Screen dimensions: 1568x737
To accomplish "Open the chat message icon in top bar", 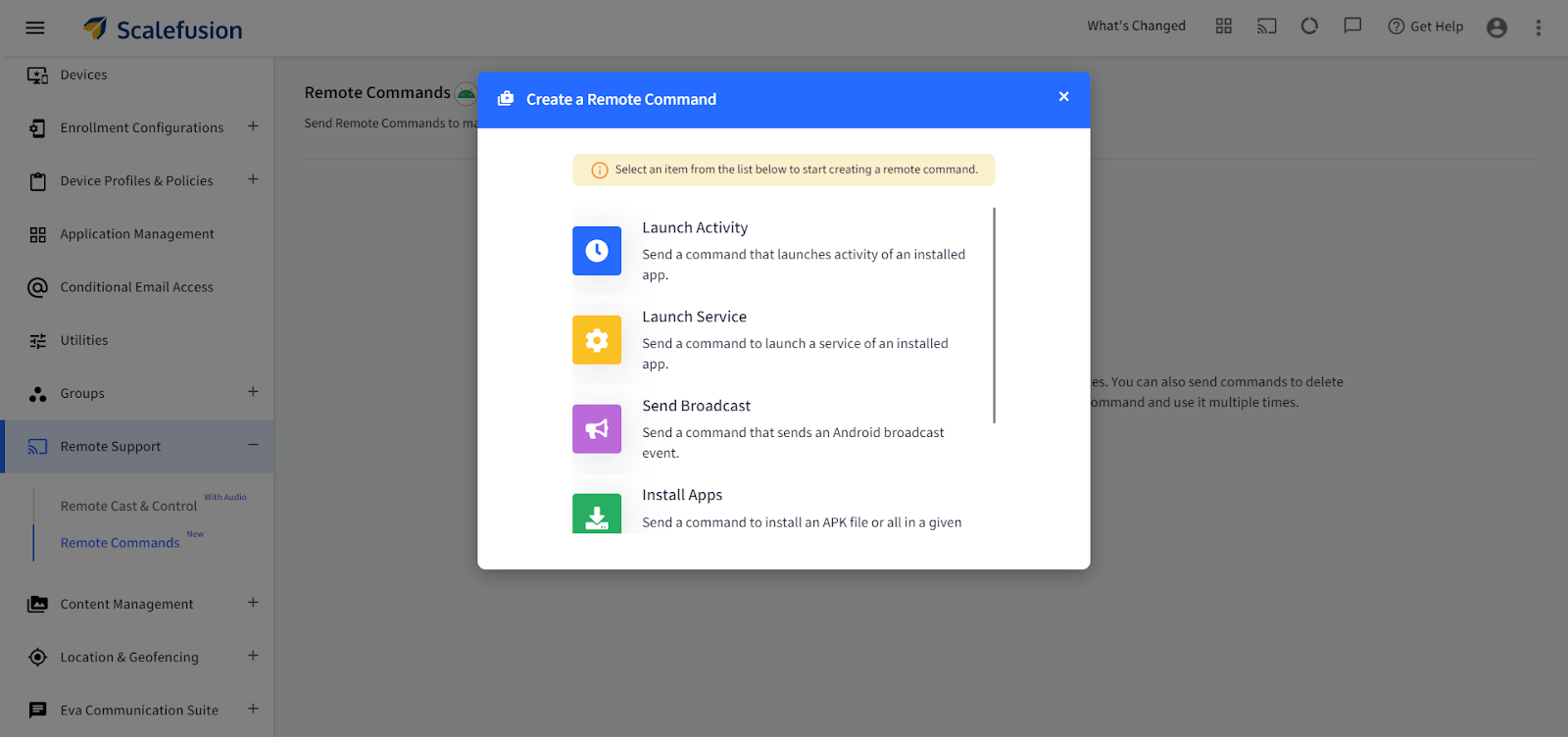I will tap(1352, 26).
